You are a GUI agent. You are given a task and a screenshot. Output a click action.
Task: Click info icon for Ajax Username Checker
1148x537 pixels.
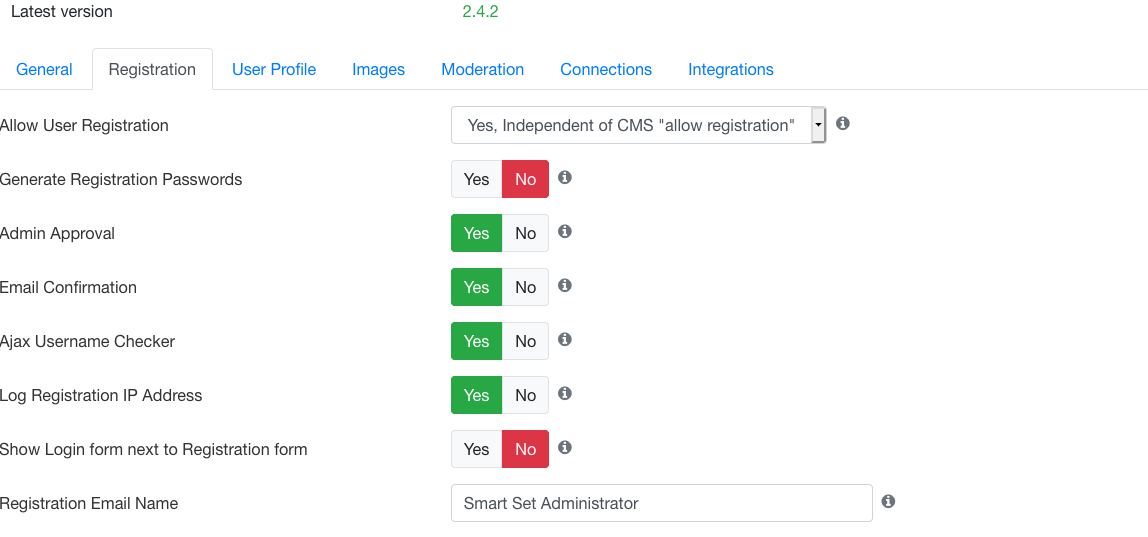[x=564, y=339]
